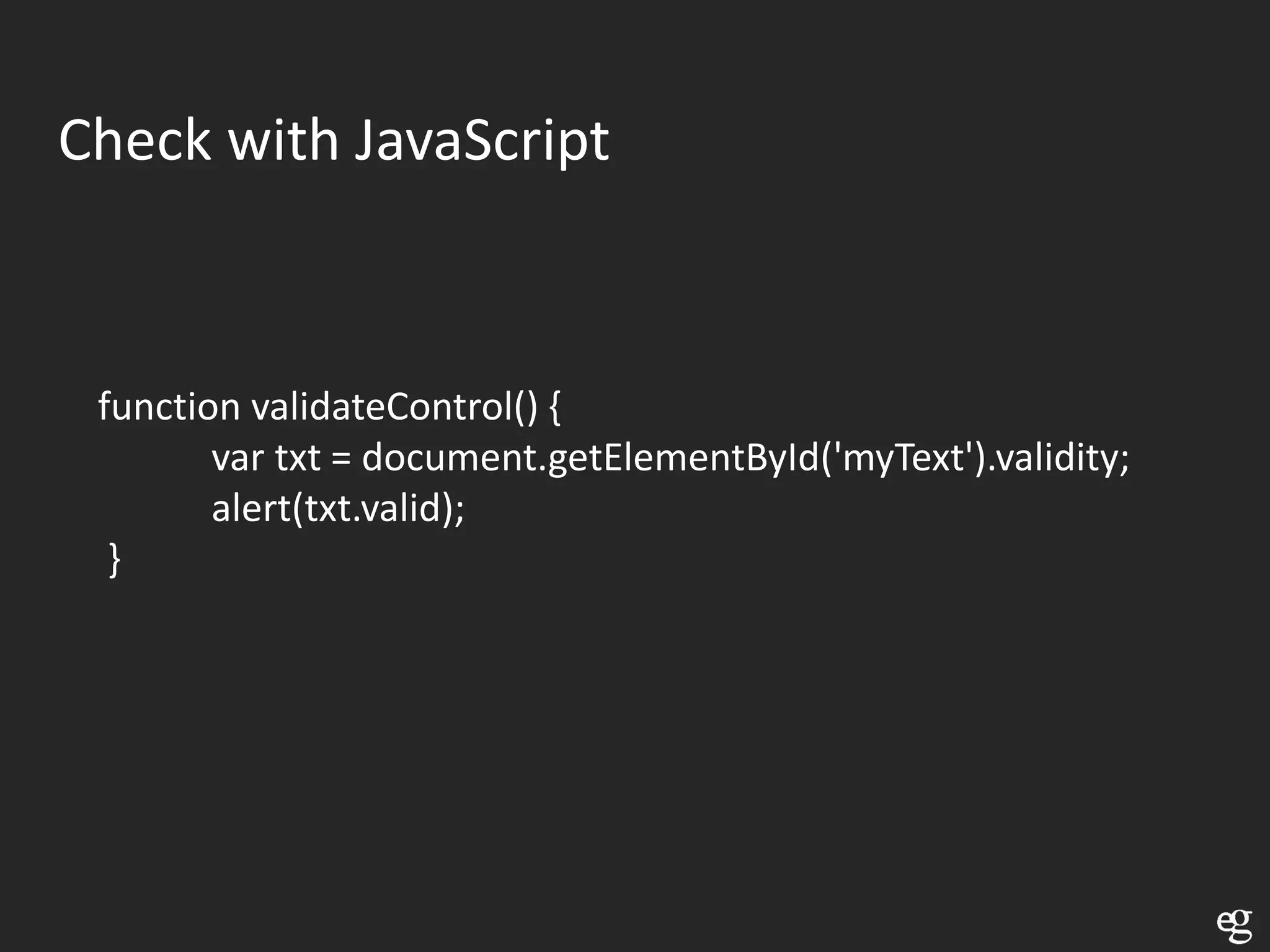Click the closing curly brace
Viewport: 1270px width, 952px height.
point(115,560)
